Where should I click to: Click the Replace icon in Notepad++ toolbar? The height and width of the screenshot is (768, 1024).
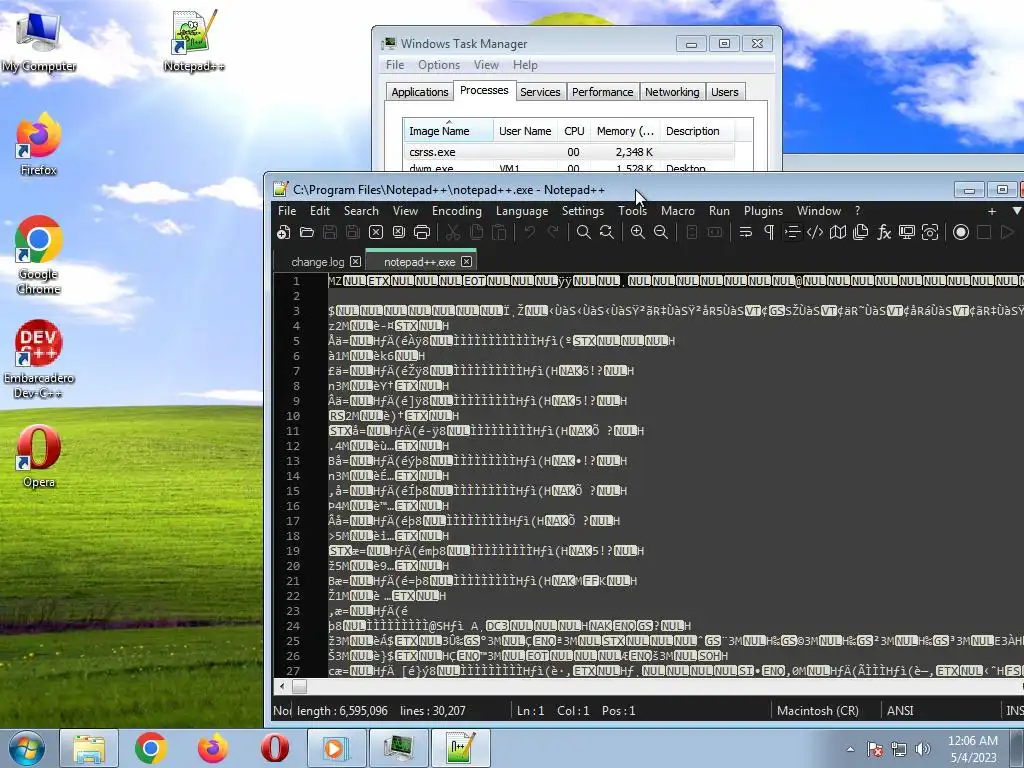coord(607,232)
